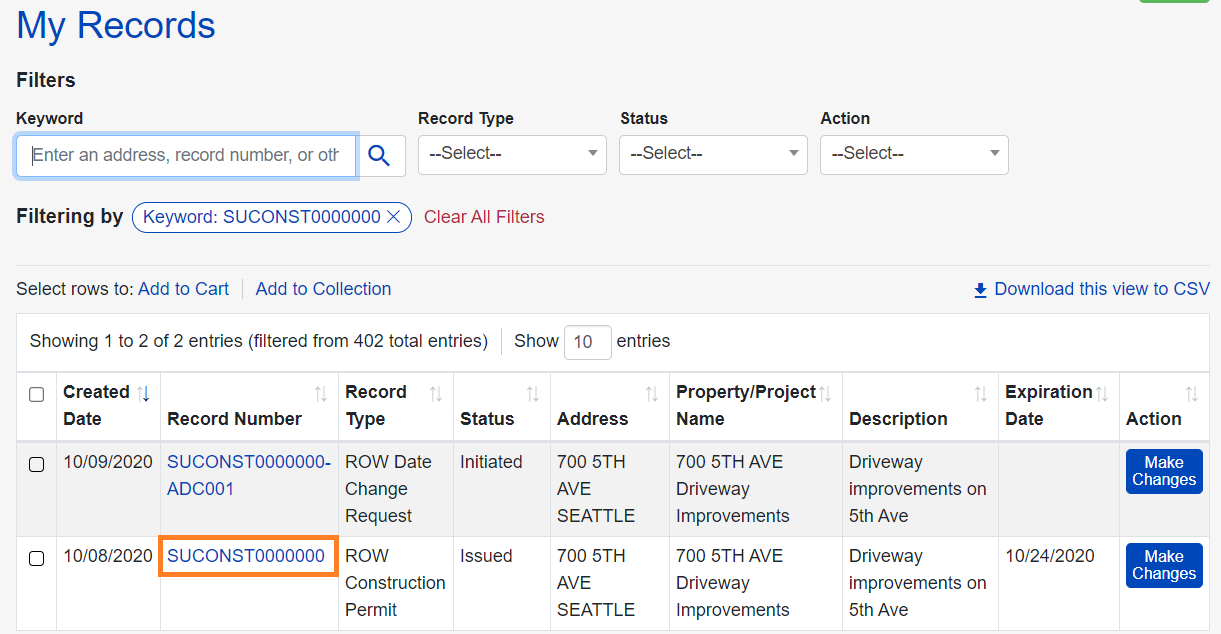Click Clear All Filters link
The height and width of the screenshot is (634, 1221).
click(484, 217)
